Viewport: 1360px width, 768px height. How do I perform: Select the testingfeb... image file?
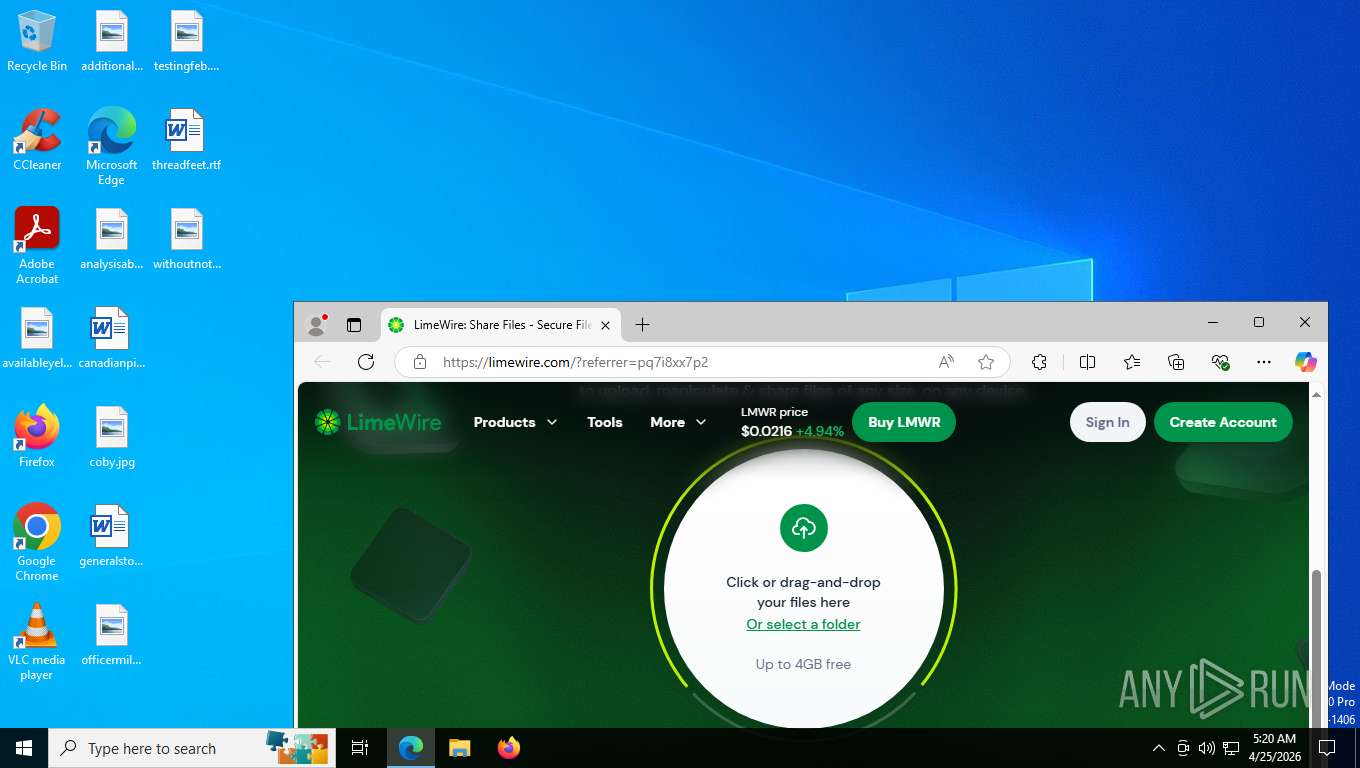[x=186, y=41]
